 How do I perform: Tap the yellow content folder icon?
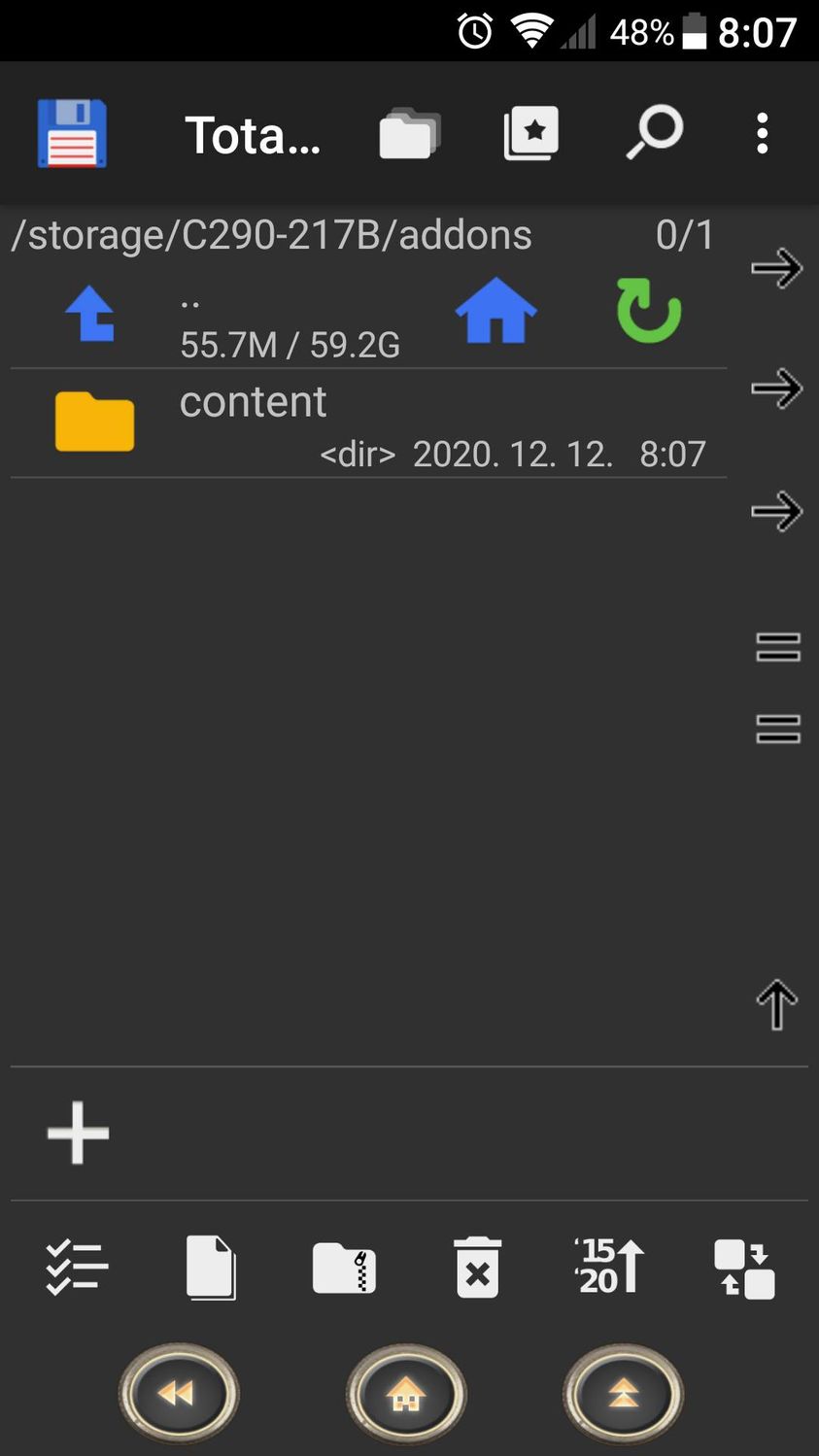pos(94,423)
